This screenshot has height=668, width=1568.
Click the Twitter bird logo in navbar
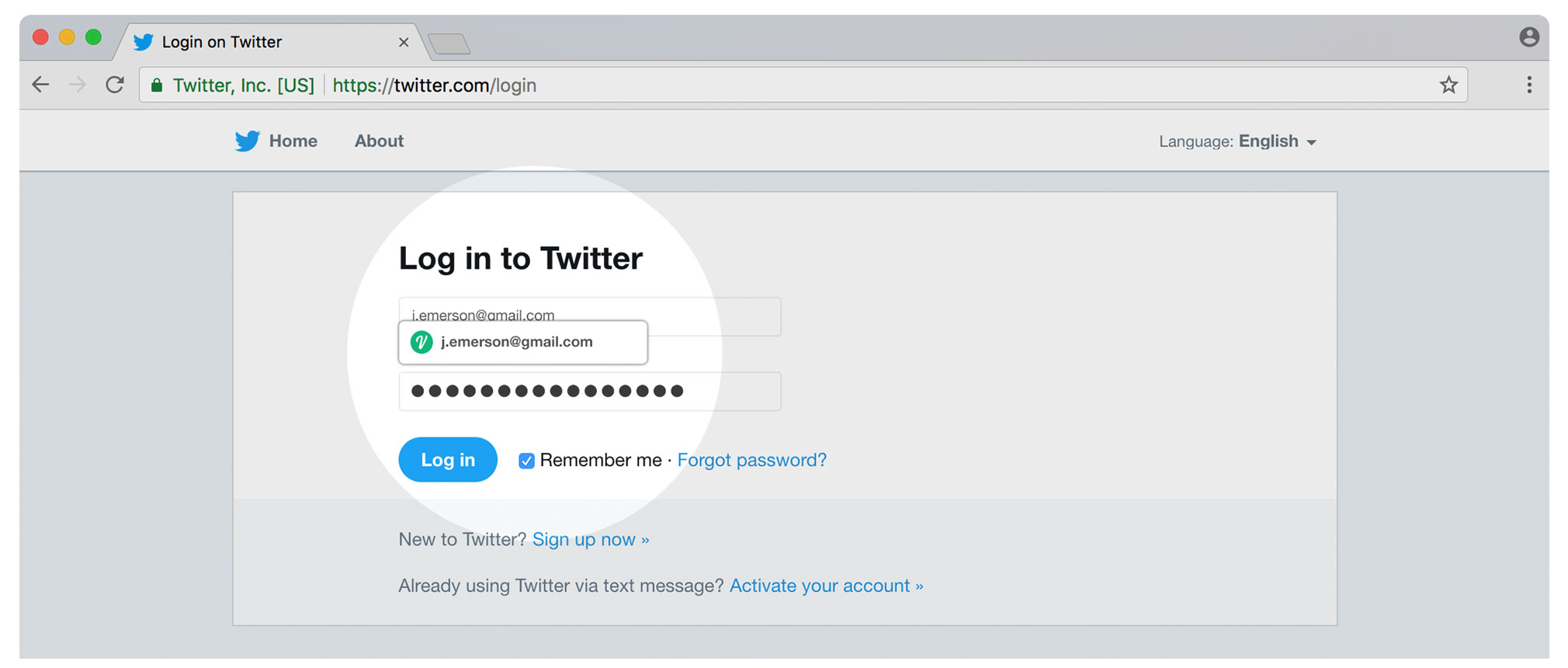248,141
